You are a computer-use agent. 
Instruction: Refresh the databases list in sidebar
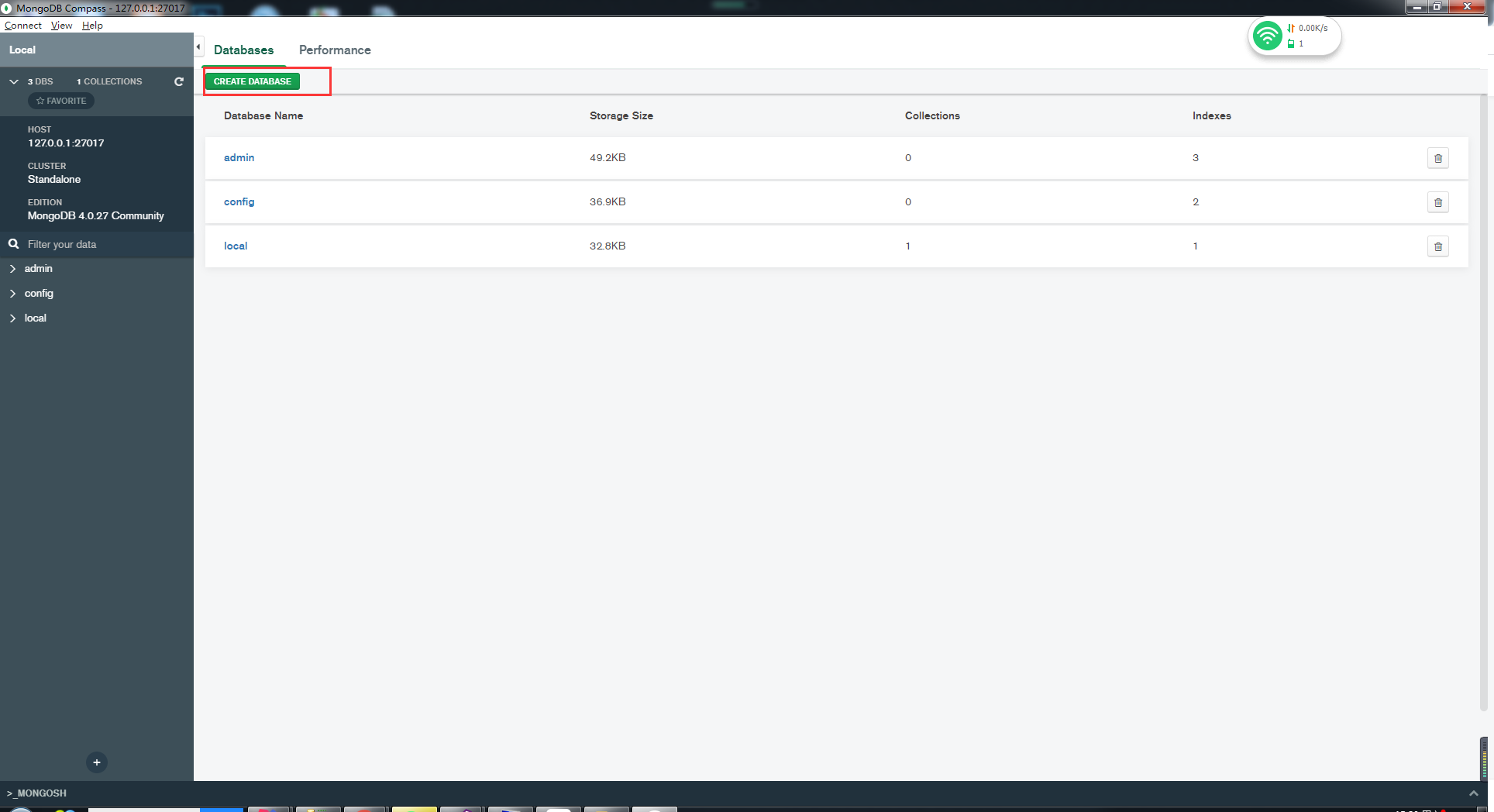179,81
